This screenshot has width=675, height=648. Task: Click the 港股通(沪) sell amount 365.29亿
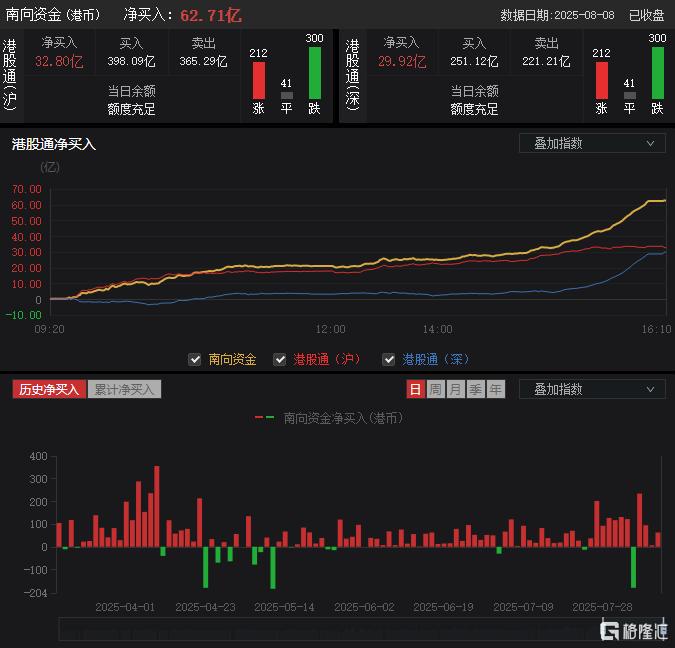point(203,61)
